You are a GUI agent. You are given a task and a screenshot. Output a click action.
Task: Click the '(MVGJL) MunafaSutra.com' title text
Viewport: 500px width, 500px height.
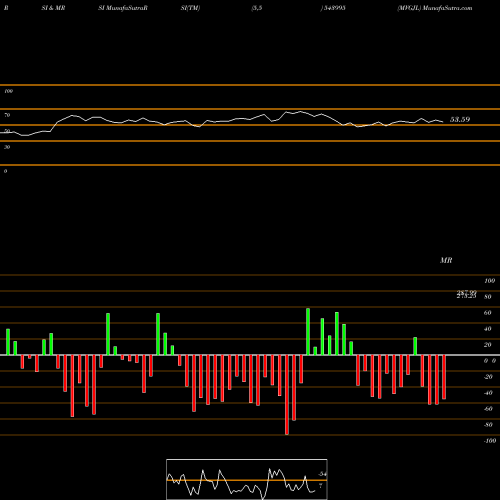tap(435, 8)
